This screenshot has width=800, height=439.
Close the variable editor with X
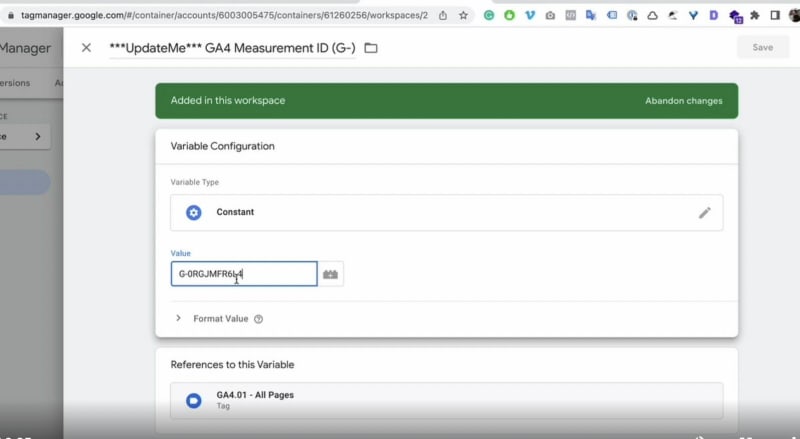point(86,48)
